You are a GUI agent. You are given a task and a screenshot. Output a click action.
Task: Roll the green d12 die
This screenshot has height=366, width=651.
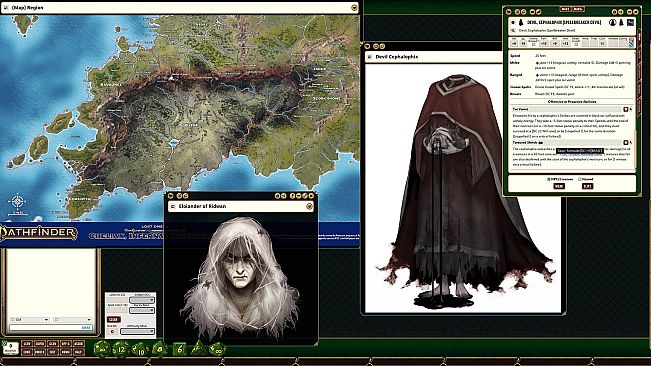click(x=120, y=349)
